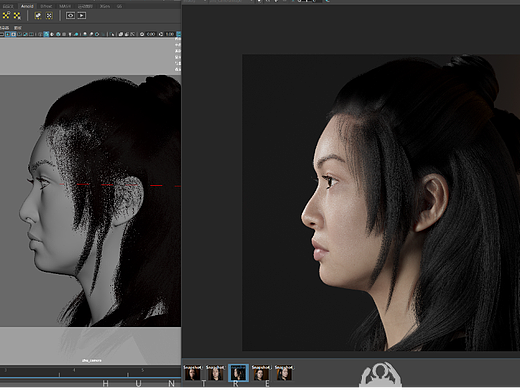Open the XGen shelf tab
This screenshot has height=390, width=520.
click(105, 6)
